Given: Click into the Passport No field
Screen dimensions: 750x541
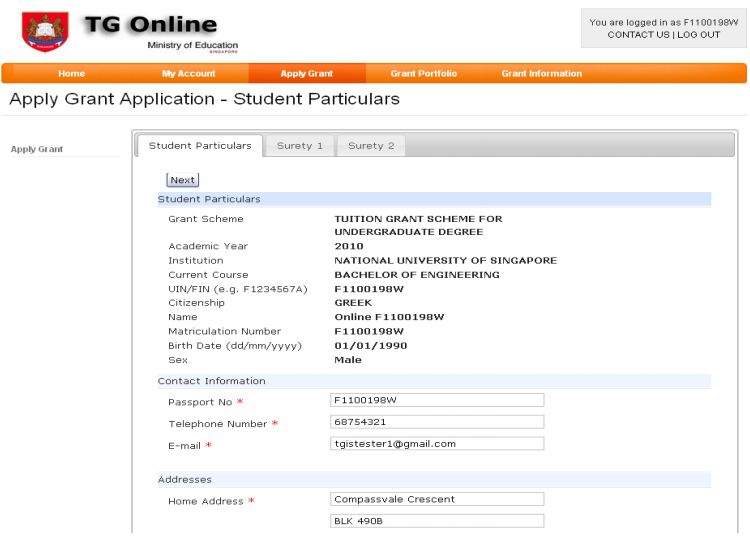Looking at the screenshot, I should pyautogui.click(x=437, y=400).
